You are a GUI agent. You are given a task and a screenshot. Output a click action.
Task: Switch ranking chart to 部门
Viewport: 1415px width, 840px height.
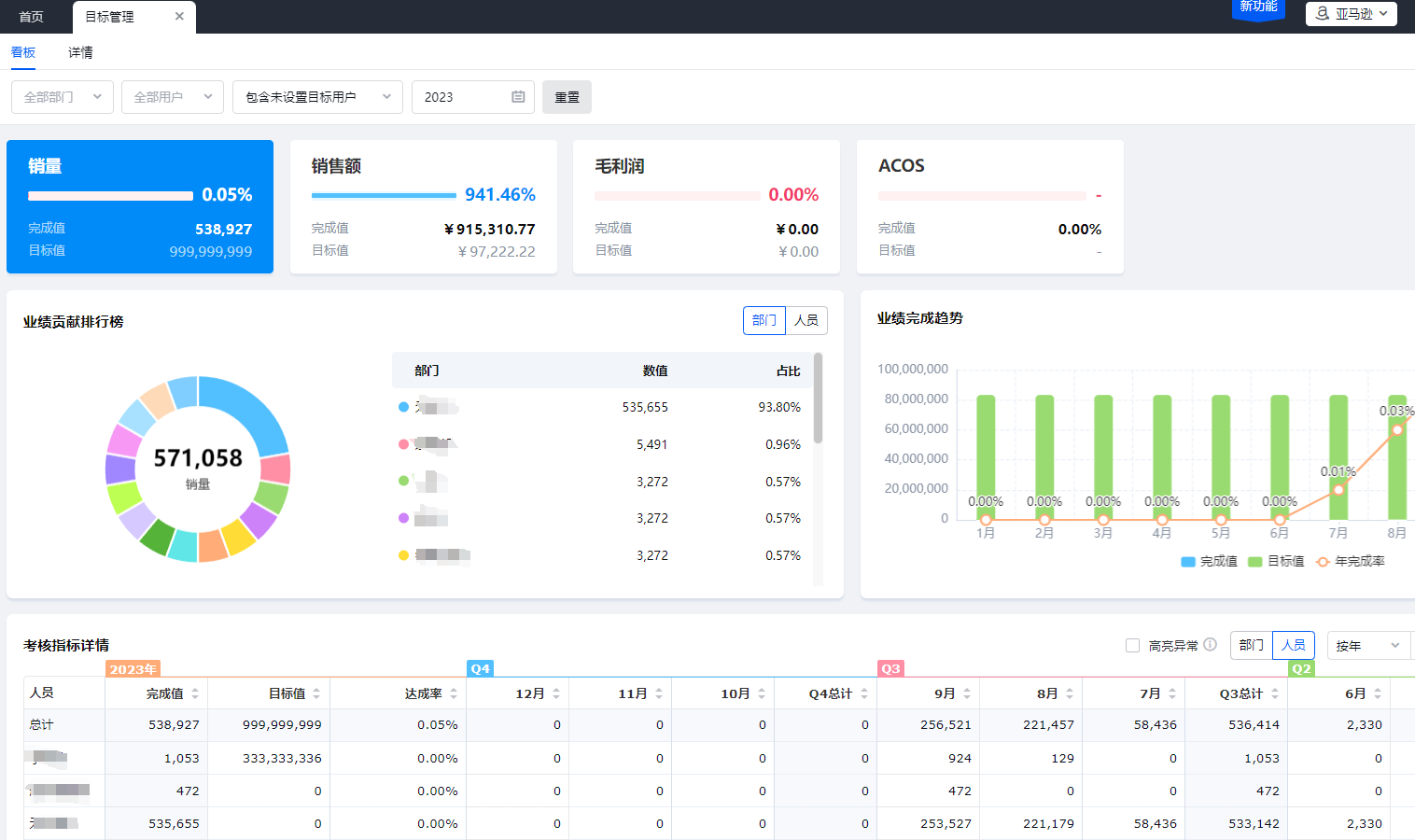(764, 320)
